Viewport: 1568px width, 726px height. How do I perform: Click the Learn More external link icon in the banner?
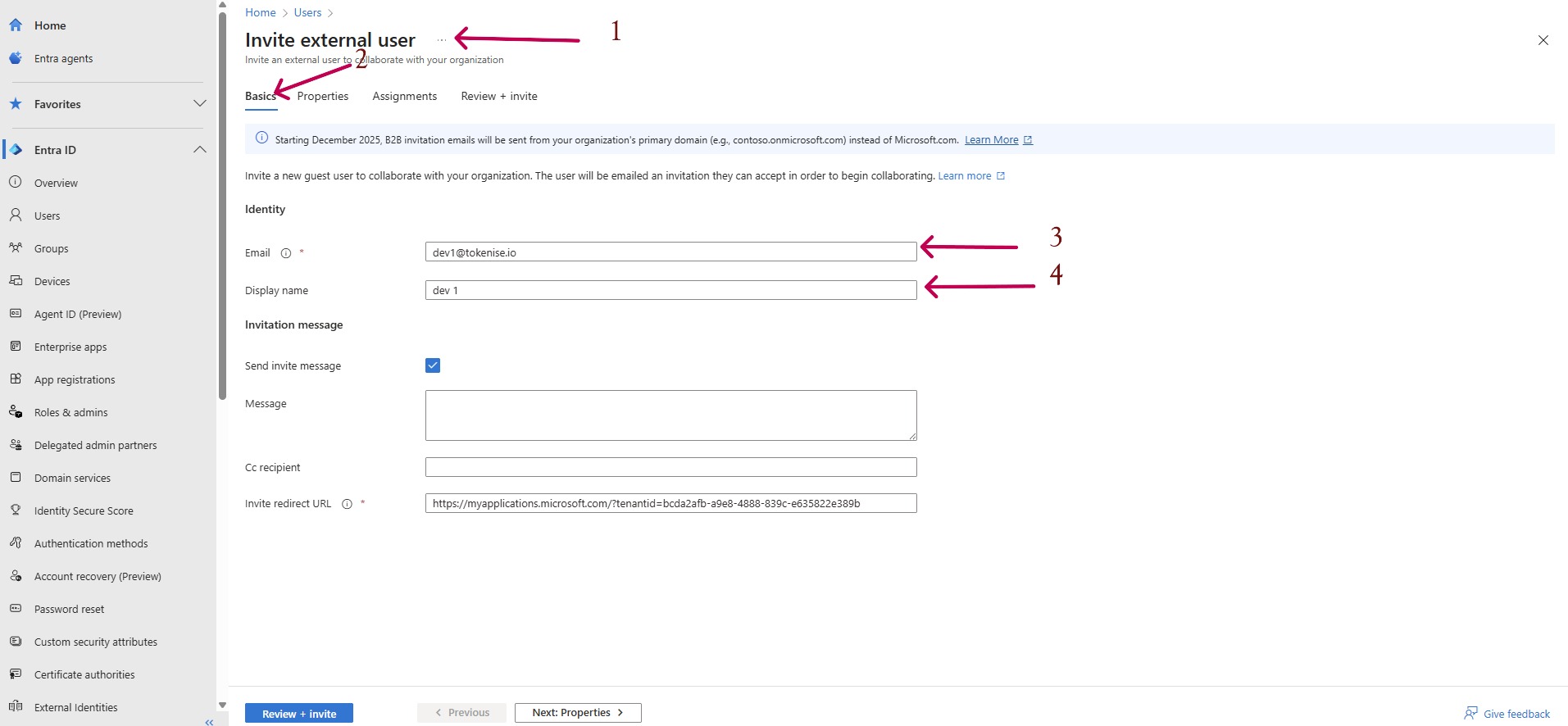click(1028, 140)
